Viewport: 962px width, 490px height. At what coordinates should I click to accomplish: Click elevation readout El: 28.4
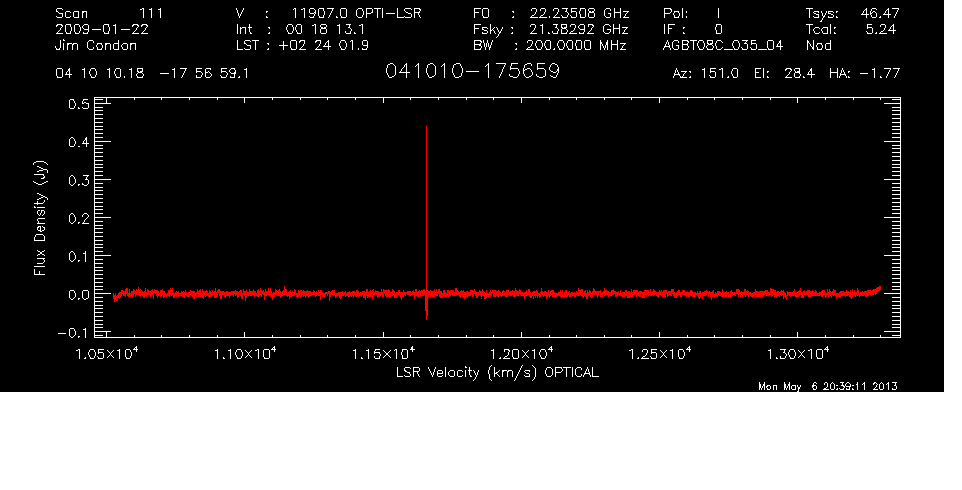click(784, 74)
